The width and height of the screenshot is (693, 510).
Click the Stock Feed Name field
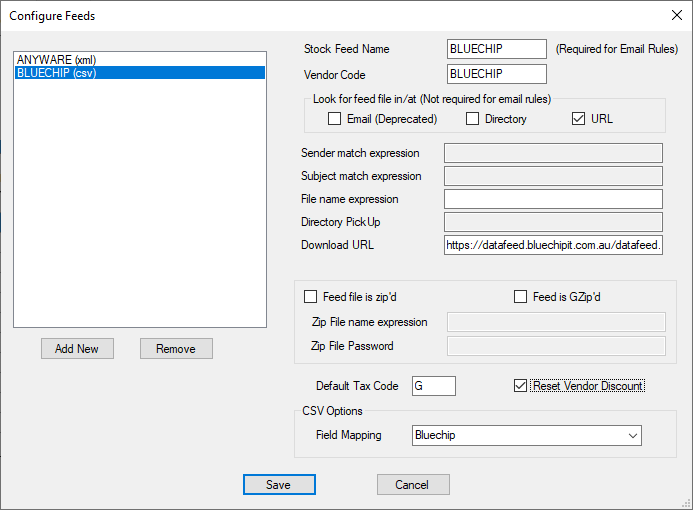[x=497, y=49]
